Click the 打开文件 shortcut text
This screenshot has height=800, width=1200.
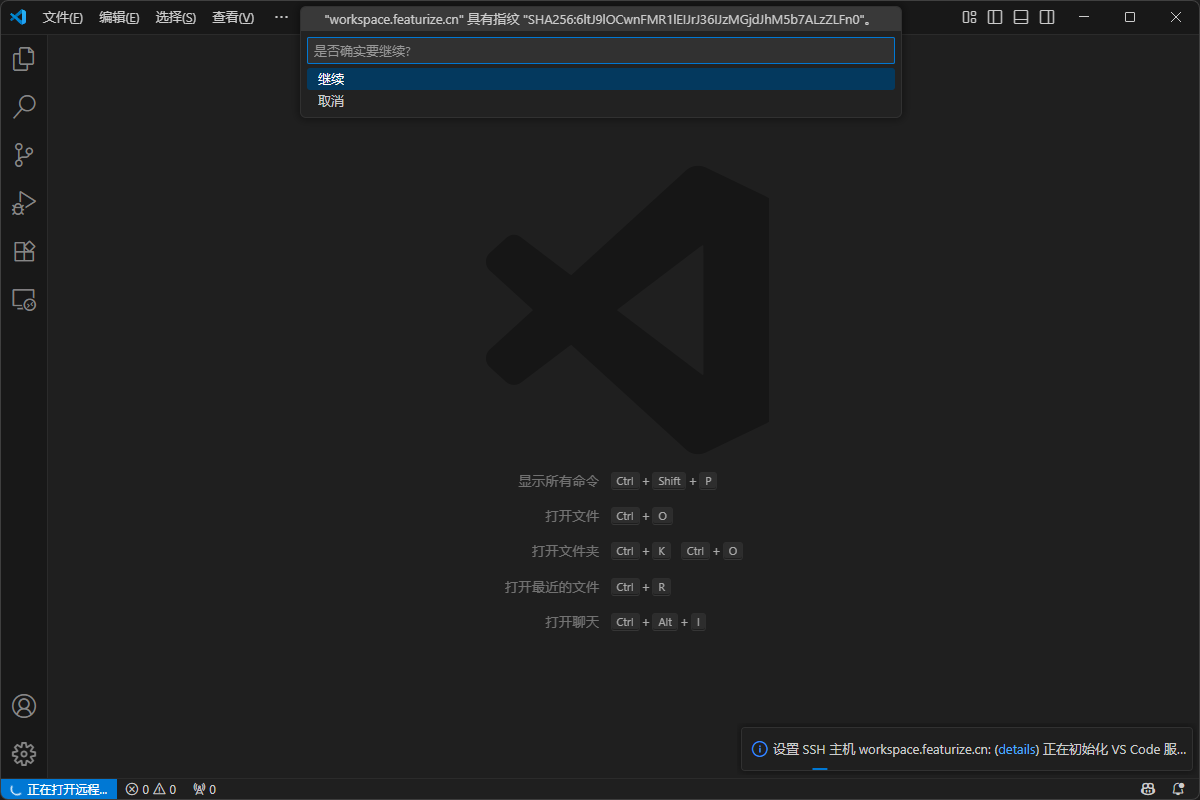(x=572, y=516)
